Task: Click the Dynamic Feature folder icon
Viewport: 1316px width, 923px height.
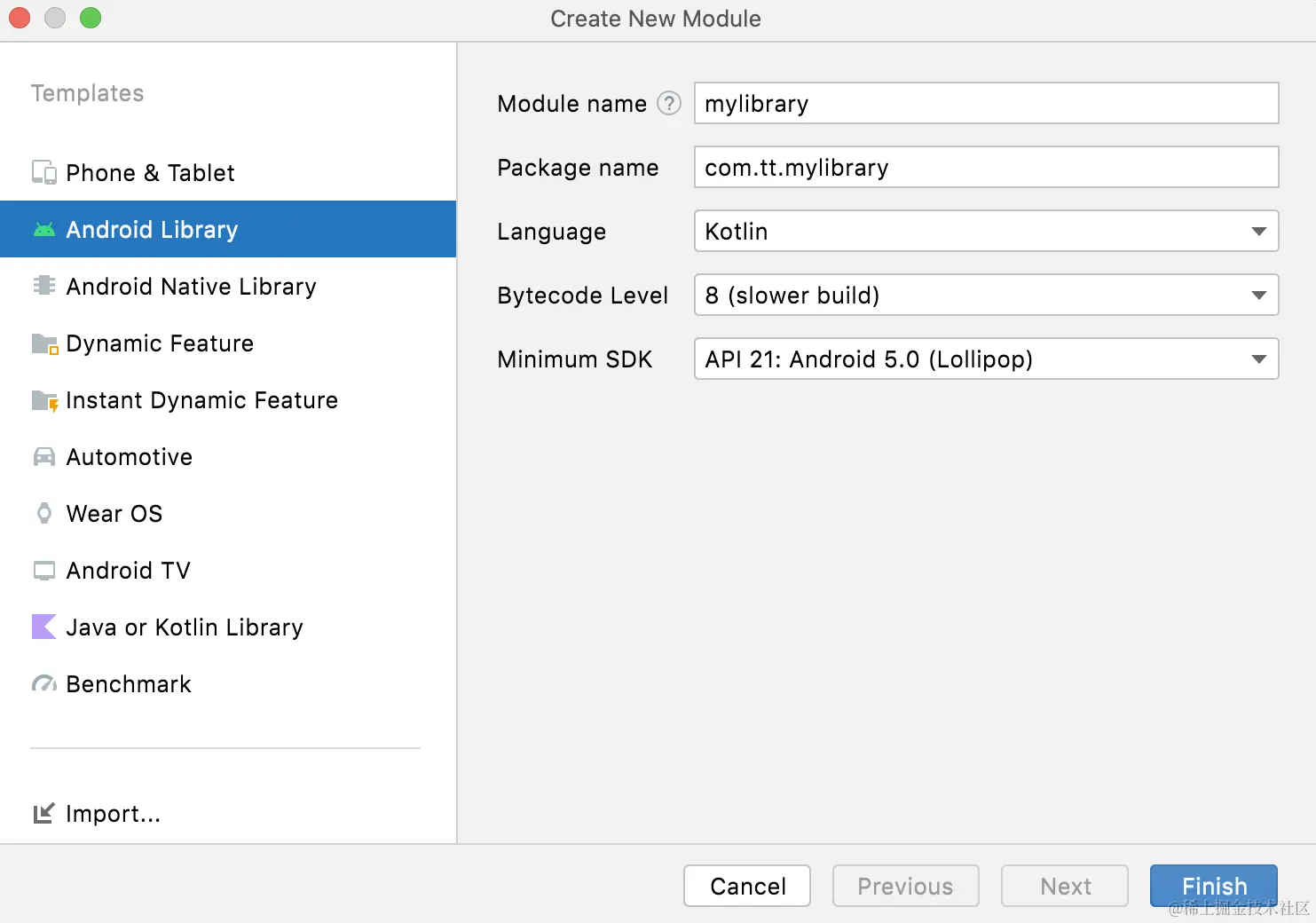Action: [x=44, y=343]
